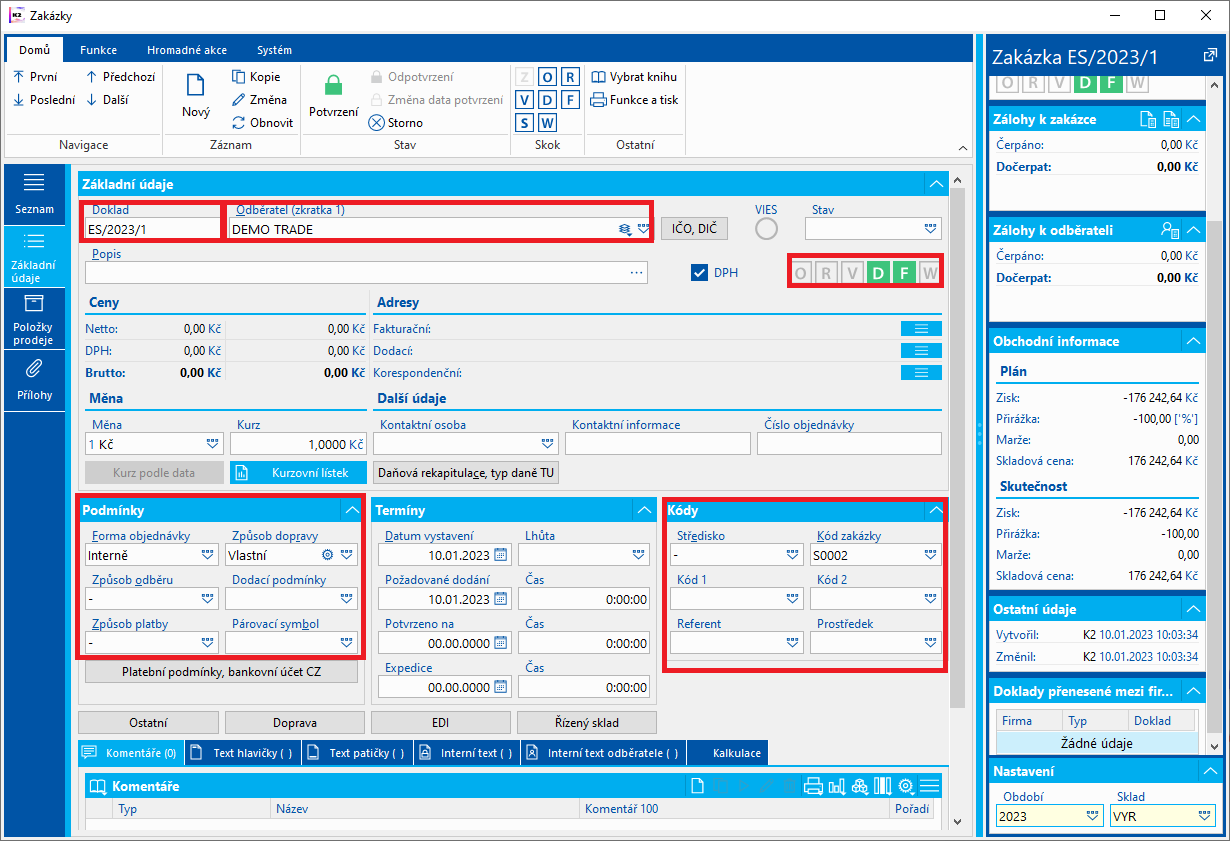
Task: Open calendar for Datum vystavení
Action: (x=501, y=555)
